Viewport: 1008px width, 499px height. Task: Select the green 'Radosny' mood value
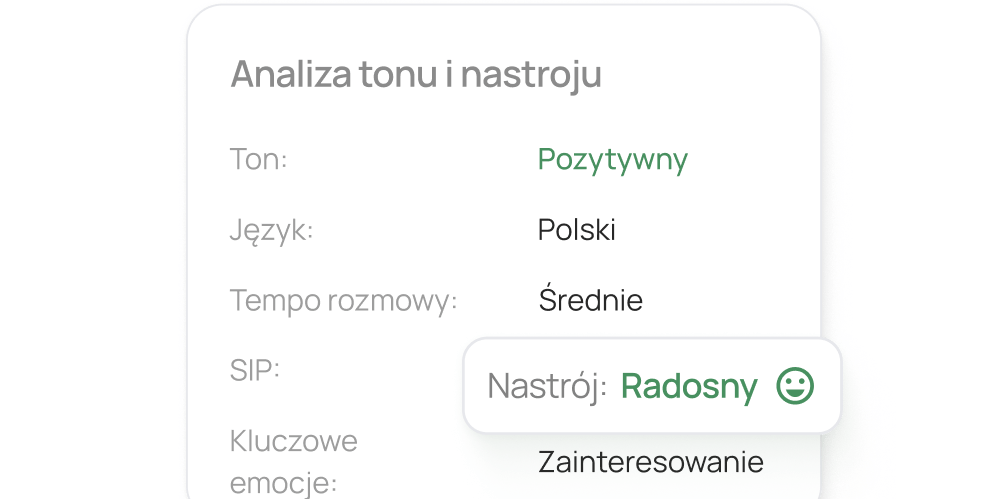click(x=689, y=387)
